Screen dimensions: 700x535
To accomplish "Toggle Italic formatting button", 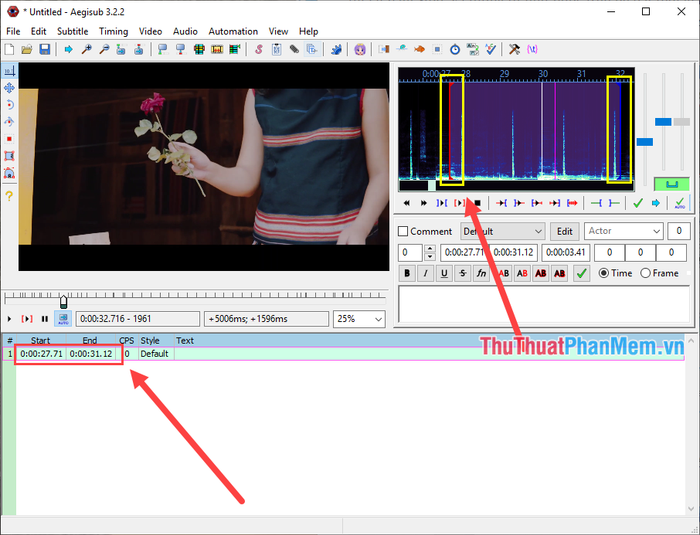I will (x=425, y=273).
